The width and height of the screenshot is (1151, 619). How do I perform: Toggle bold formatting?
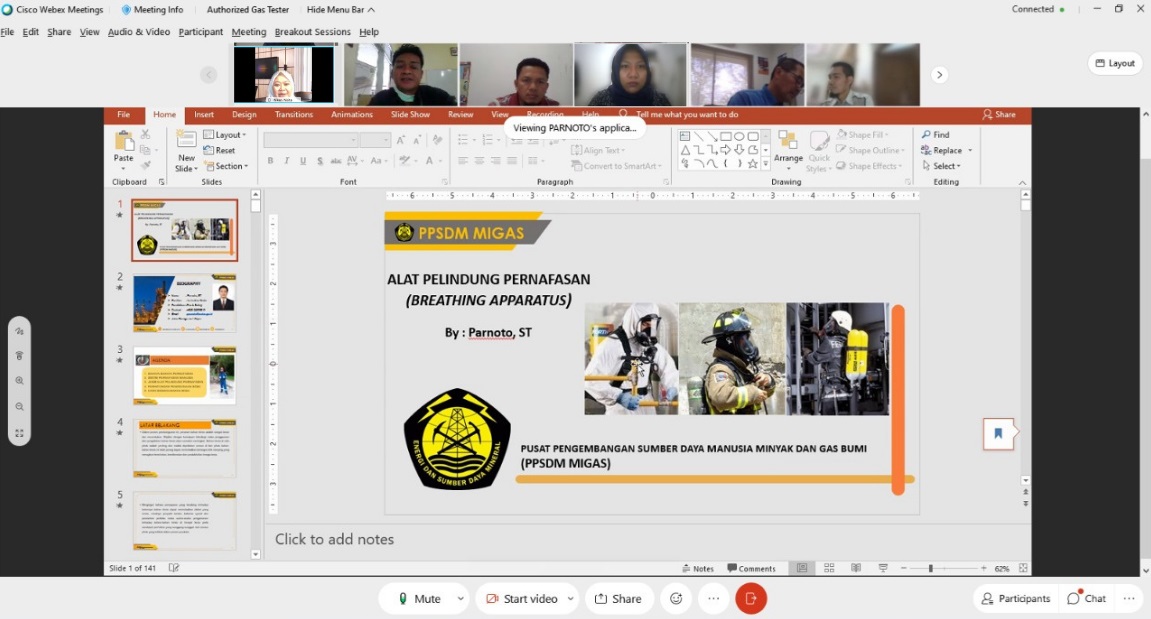pyautogui.click(x=269, y=159)
